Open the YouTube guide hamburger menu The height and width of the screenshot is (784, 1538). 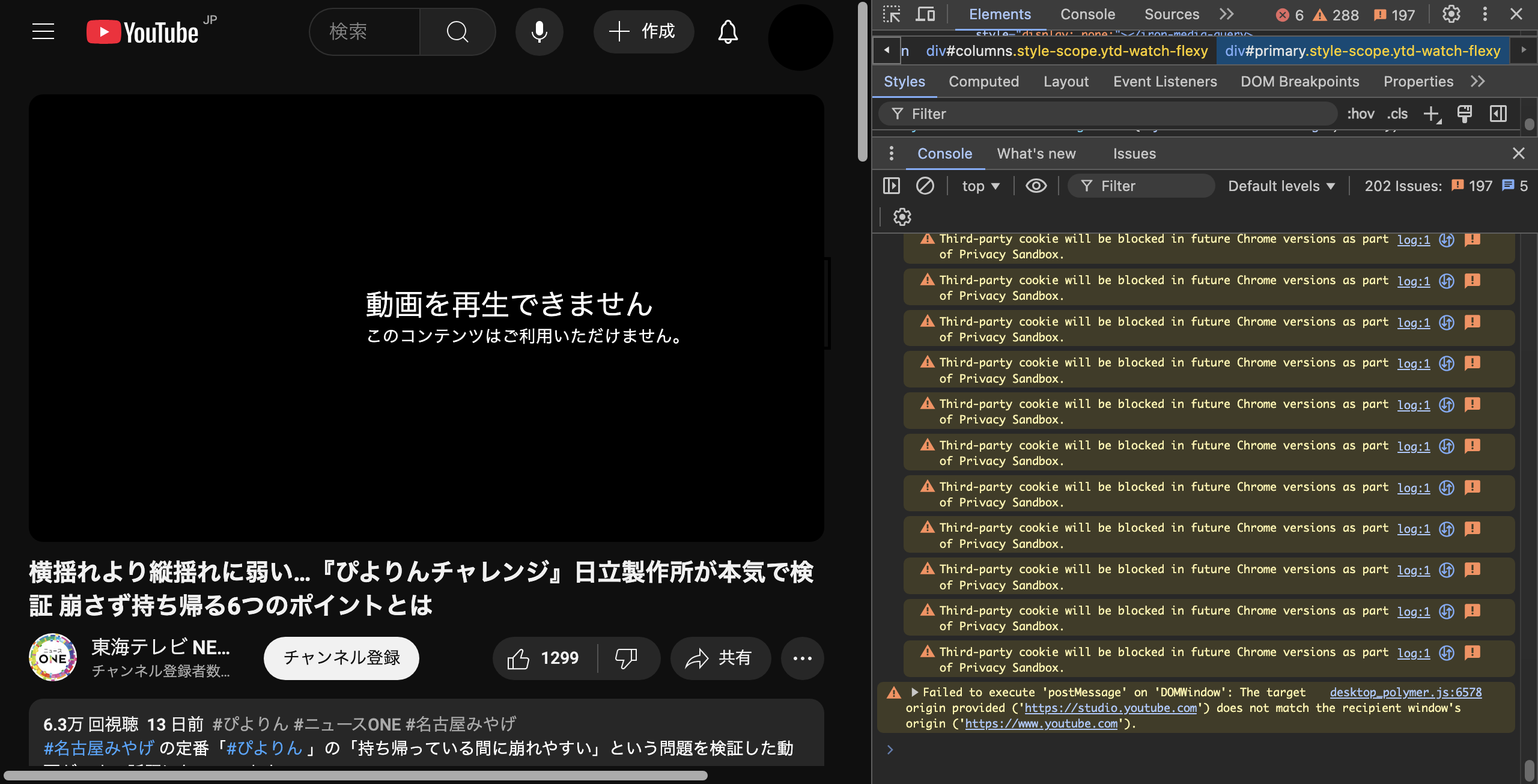click(43, 32)
